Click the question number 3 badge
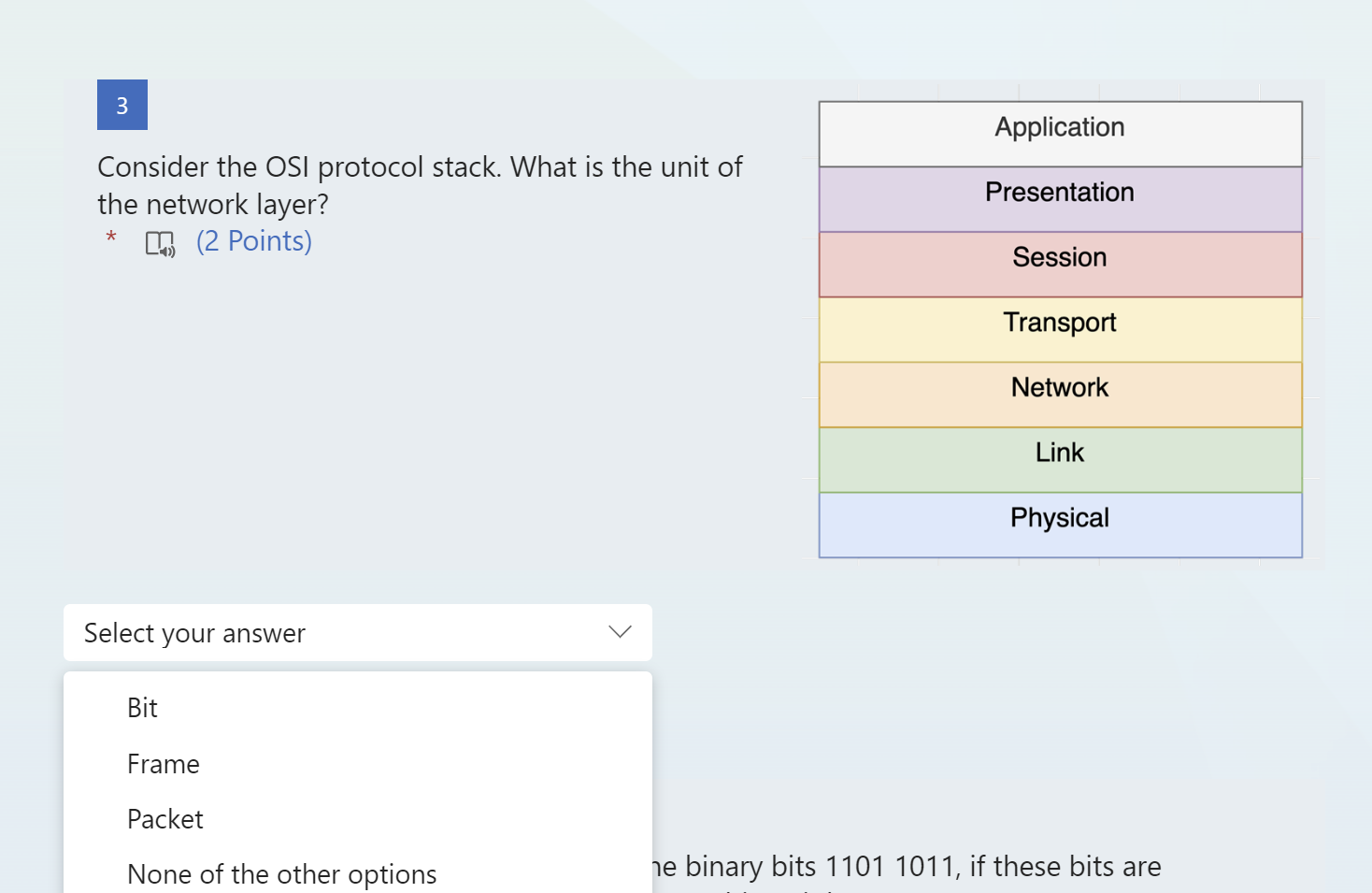 pyautogui.click(x=121, y=105)
